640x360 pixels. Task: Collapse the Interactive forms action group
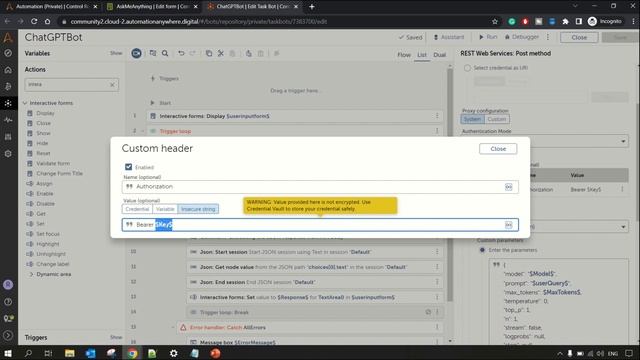click(x=25, y=103)
